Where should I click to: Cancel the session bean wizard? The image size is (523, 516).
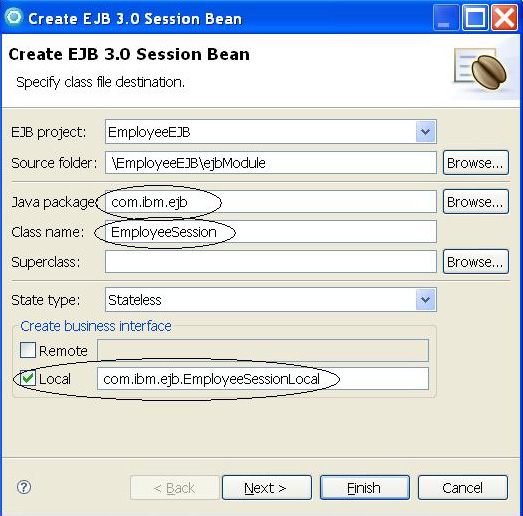pos(463,488)
